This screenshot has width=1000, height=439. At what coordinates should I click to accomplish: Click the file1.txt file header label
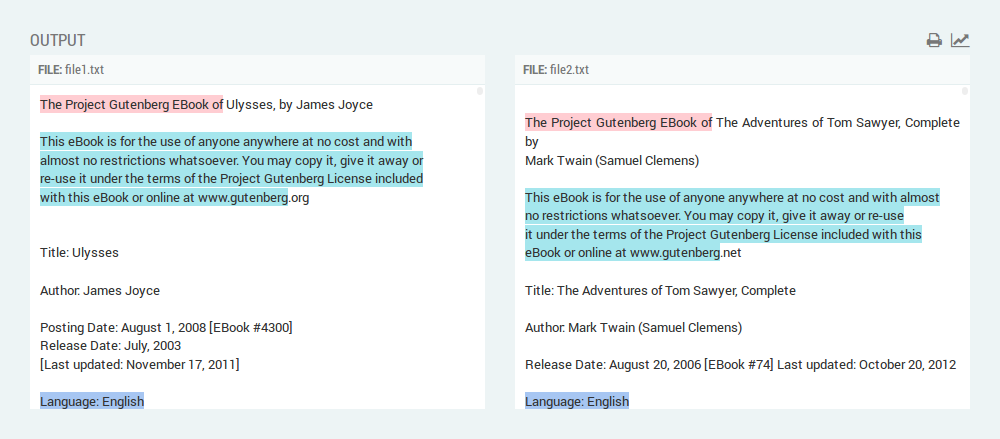tap(71, 70)
